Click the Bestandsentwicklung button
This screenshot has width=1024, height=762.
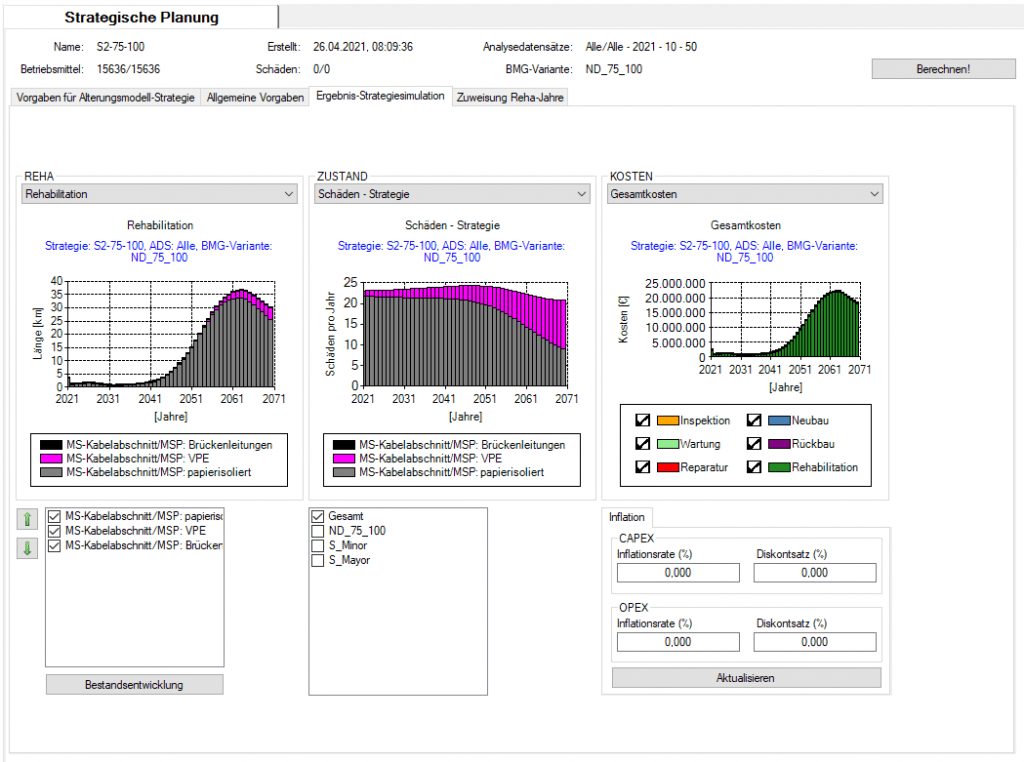[x=134, y=685]
